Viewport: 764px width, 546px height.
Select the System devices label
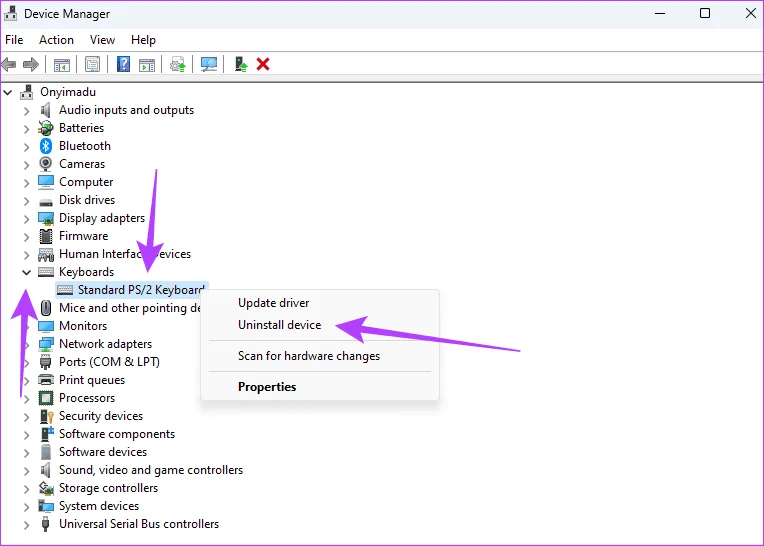coord(99,506)
